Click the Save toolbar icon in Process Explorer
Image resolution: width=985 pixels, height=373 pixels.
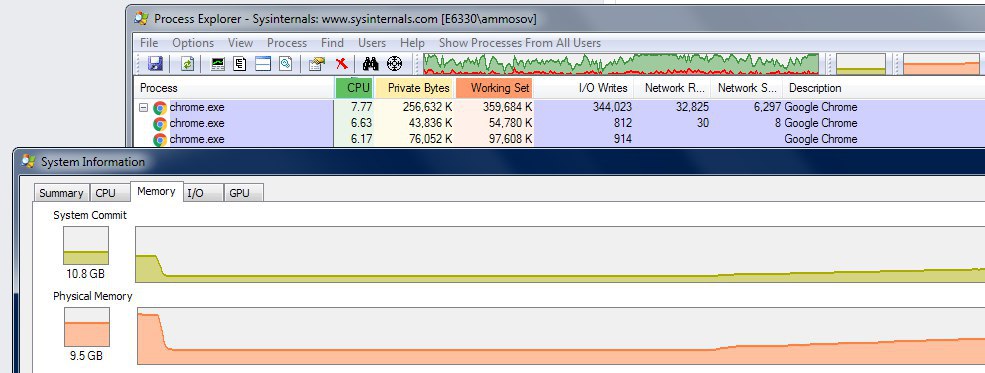click(155, 63)
